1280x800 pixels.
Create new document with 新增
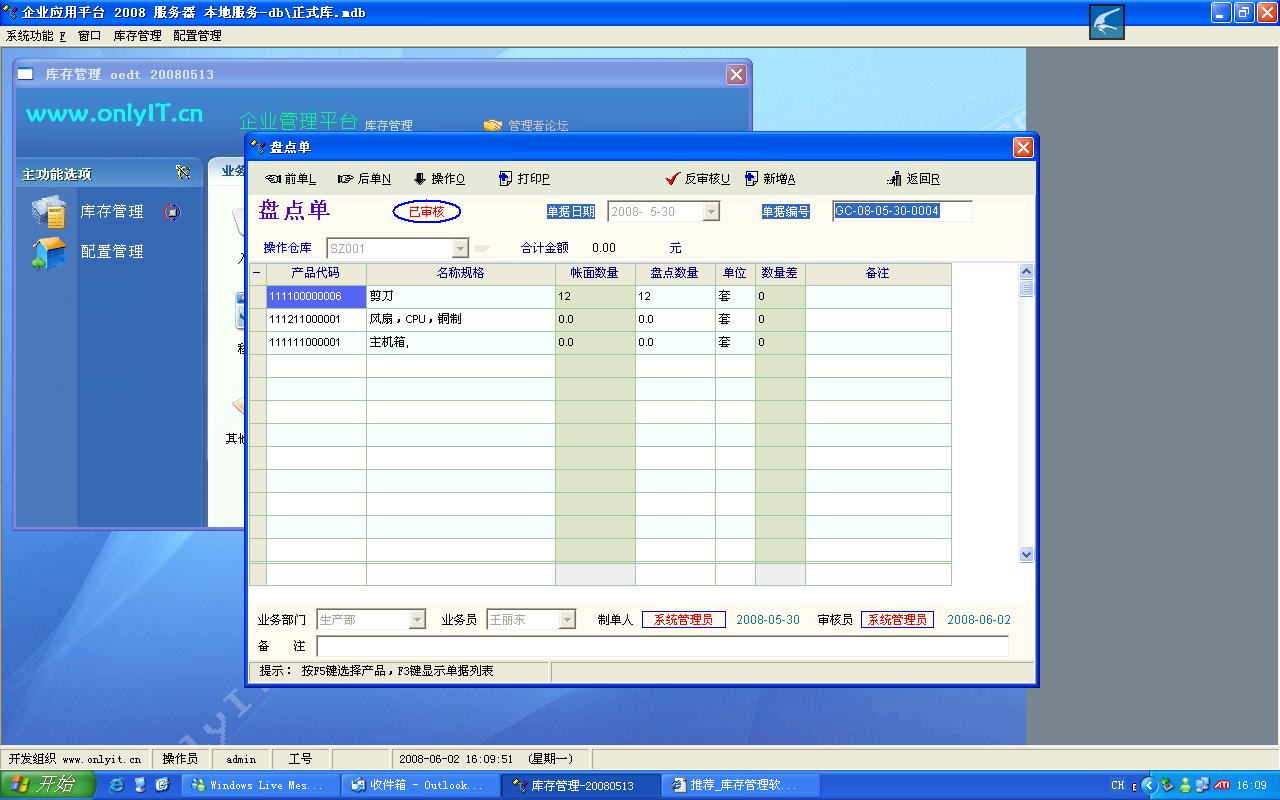(770, 179)
